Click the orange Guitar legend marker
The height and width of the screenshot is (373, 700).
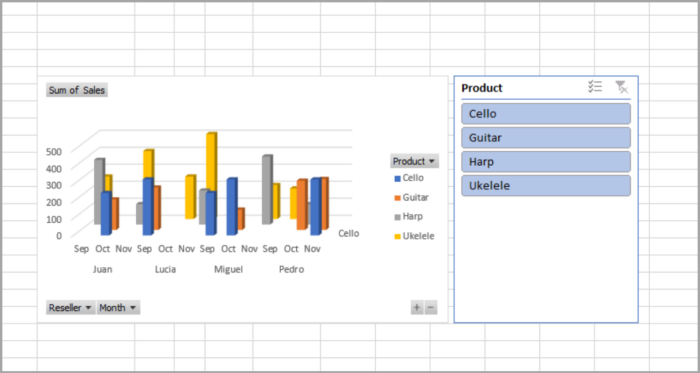coord(397,198)
